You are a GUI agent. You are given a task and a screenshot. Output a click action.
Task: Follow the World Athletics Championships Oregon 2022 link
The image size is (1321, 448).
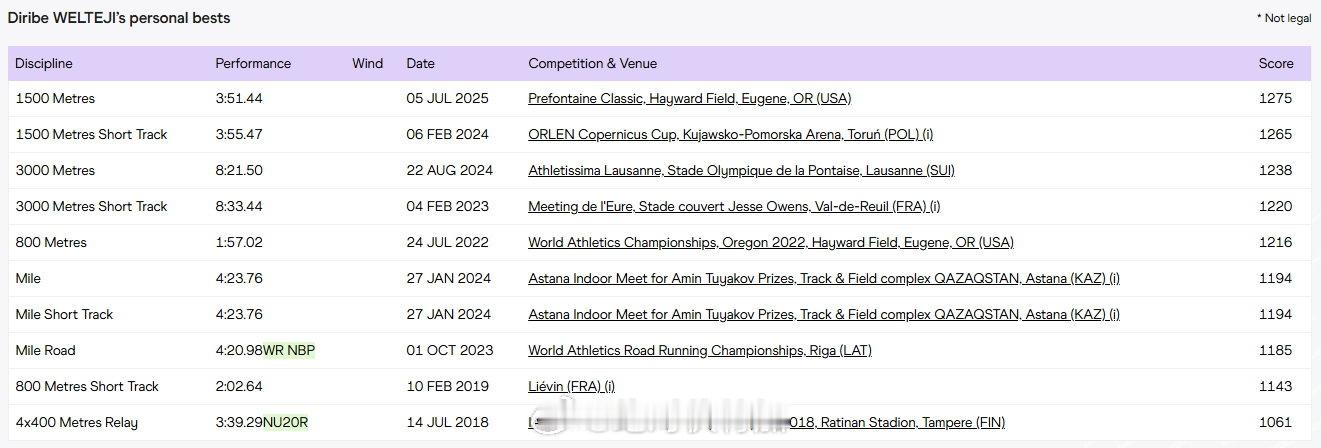point(770,243)
